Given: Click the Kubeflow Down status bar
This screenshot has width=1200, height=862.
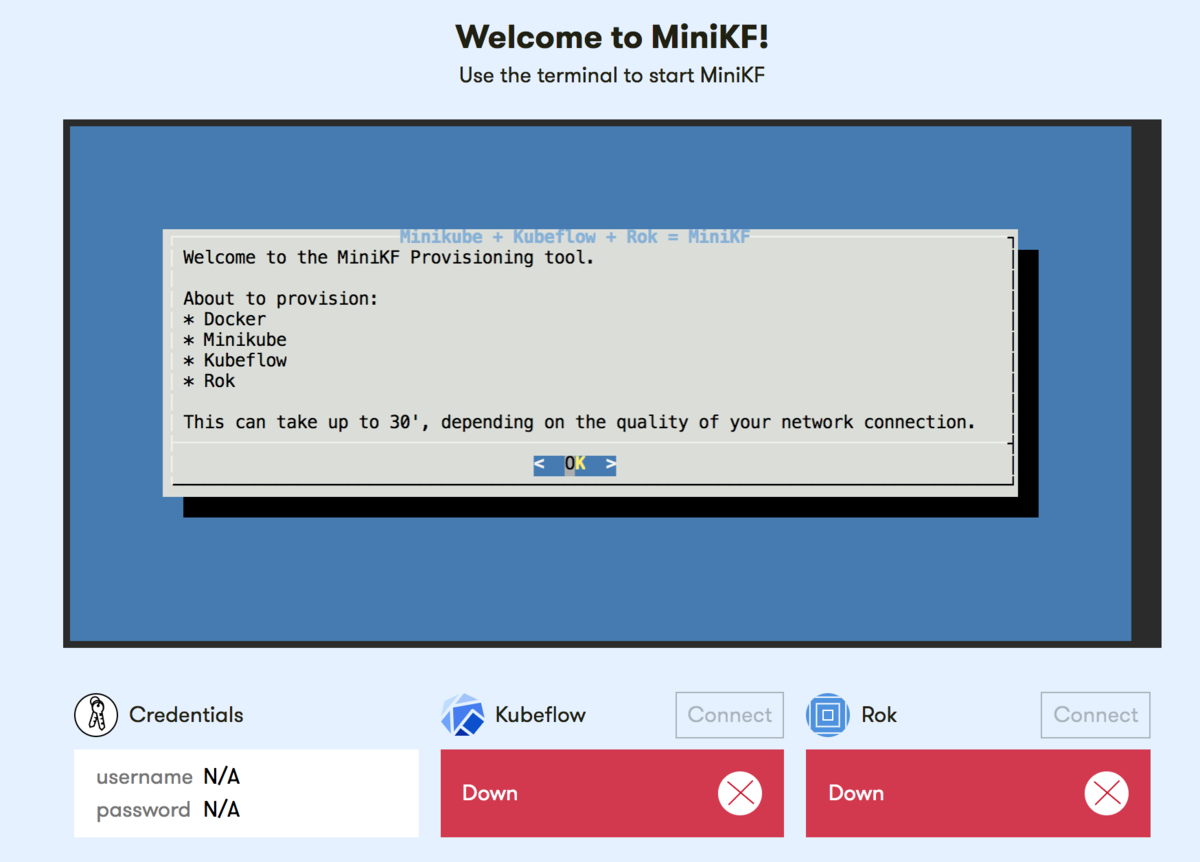Looking at the screenshot, I should [612, 793].
